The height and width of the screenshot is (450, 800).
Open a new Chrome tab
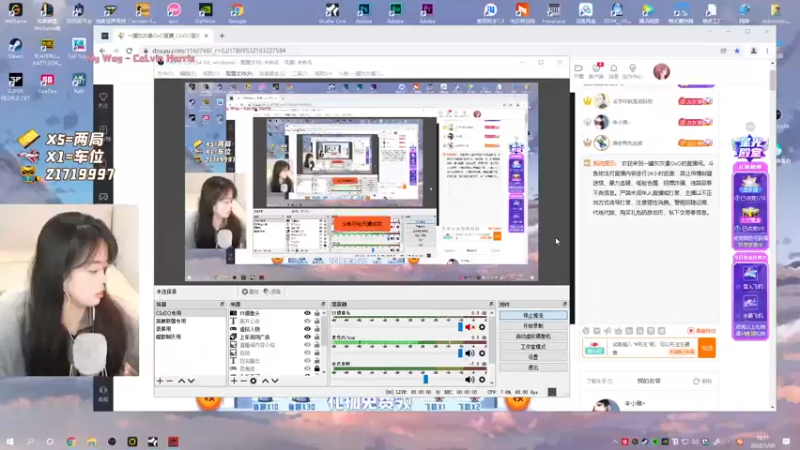(x=222, y=36)
